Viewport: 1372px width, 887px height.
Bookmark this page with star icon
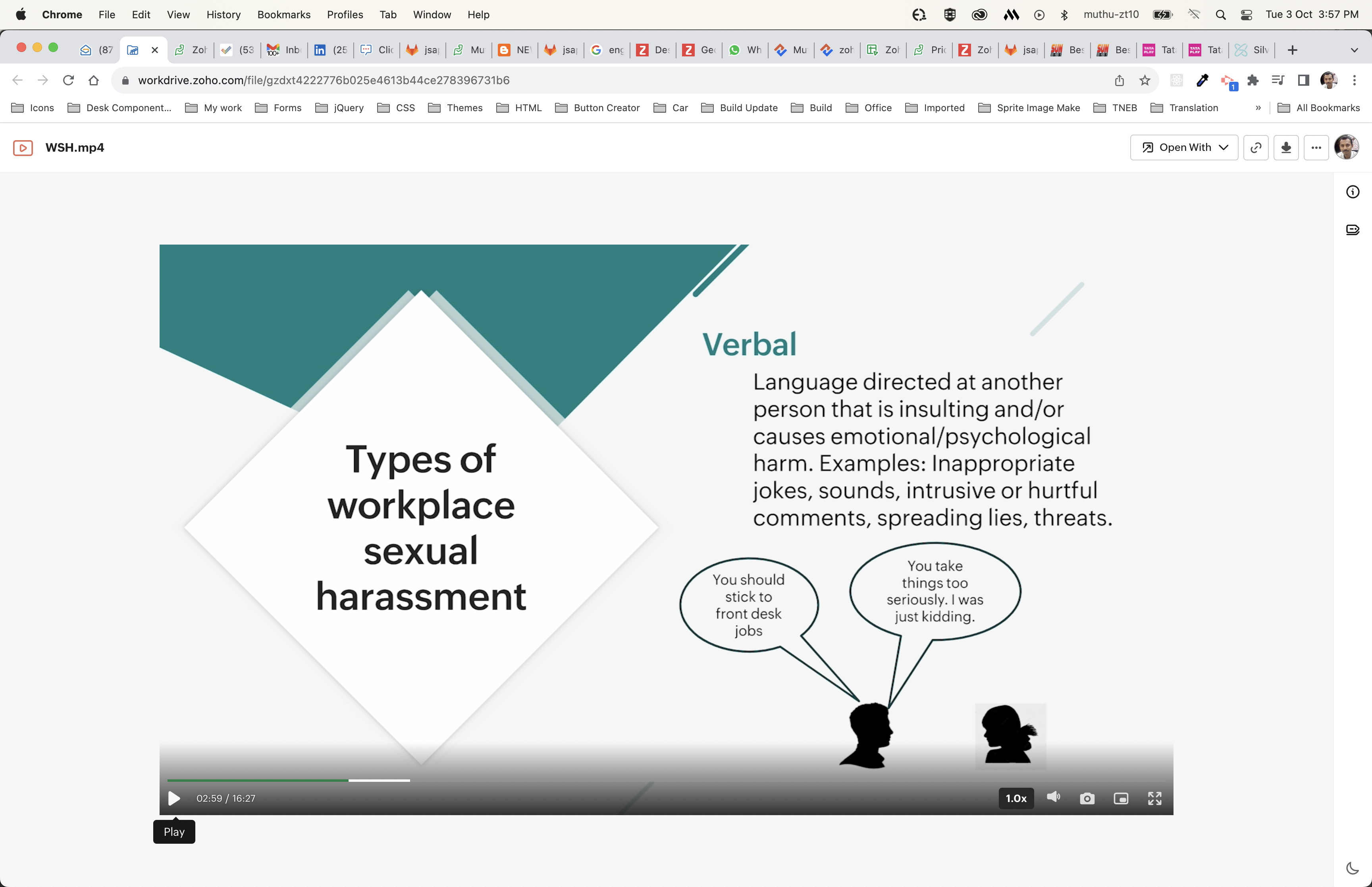[x=1145, y=81]
